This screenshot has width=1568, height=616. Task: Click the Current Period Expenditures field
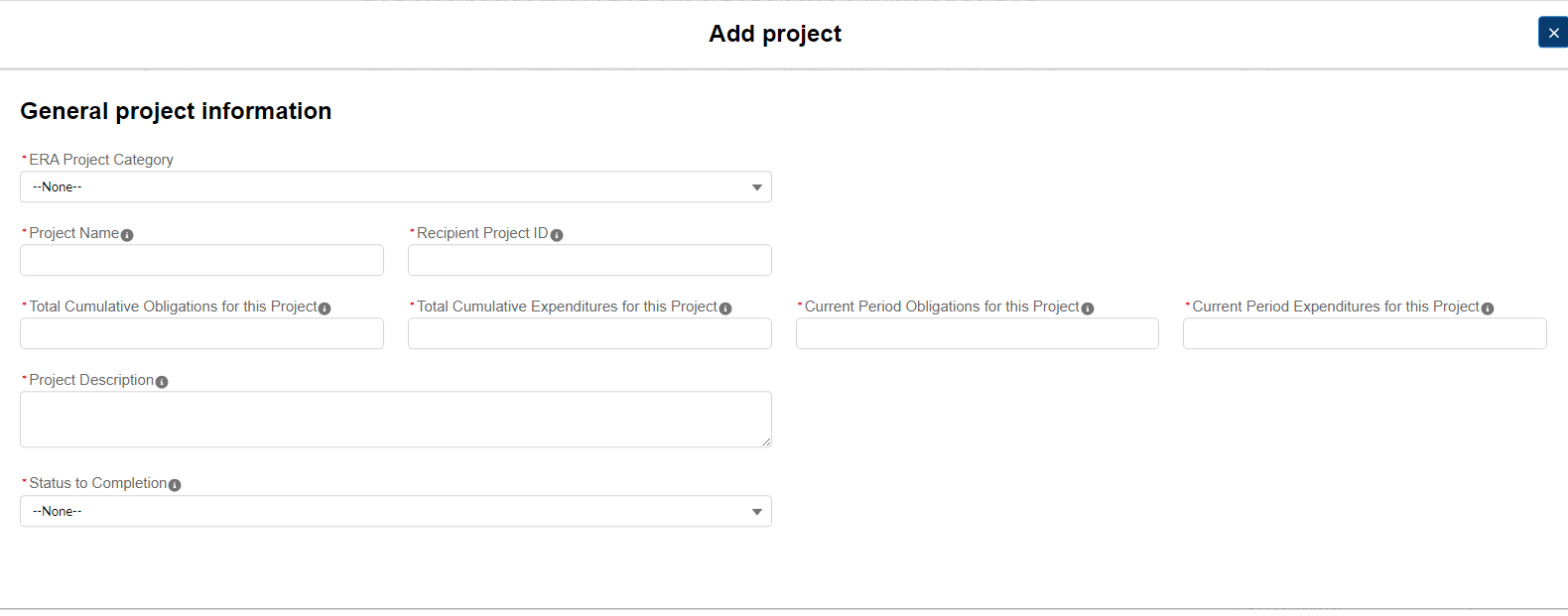pos(1365,333)
